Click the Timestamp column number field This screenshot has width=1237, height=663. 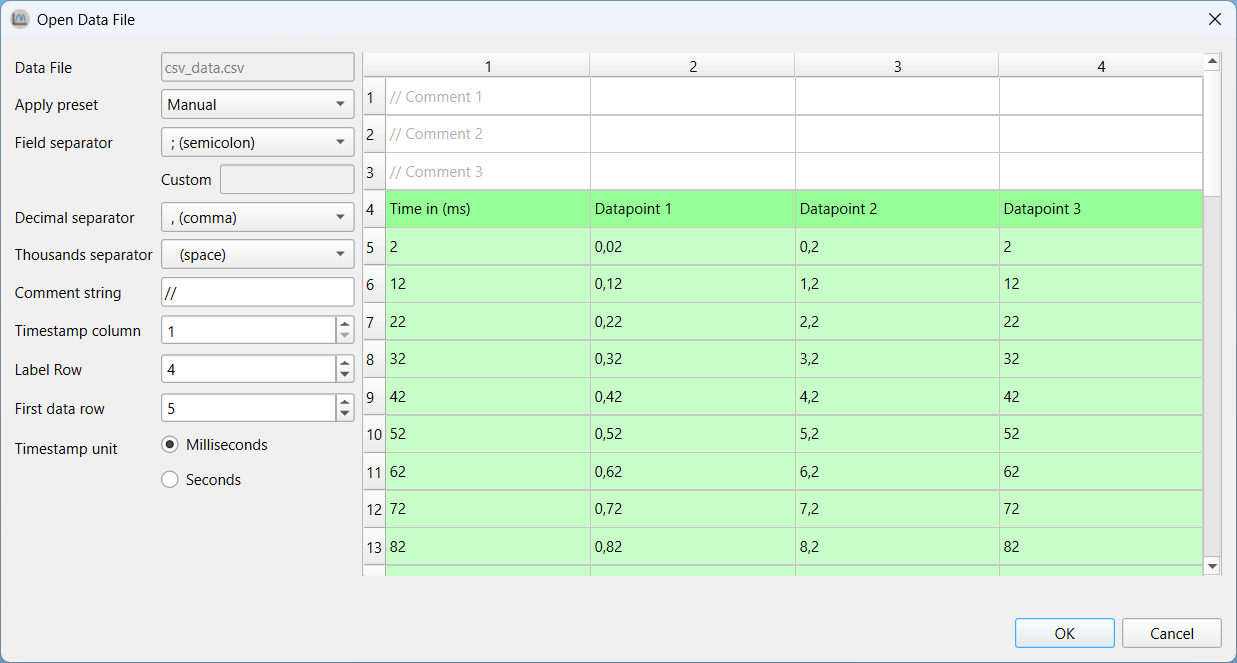[x=248, y=330]
